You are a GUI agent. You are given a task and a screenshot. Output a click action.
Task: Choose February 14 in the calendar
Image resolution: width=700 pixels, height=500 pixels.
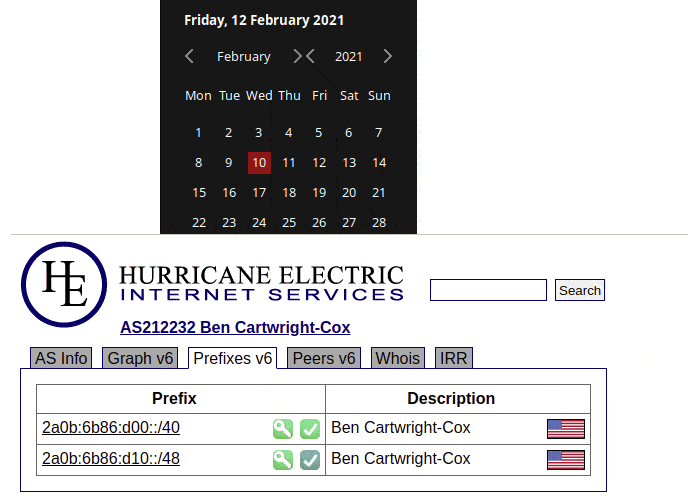(x=379, y=162)
